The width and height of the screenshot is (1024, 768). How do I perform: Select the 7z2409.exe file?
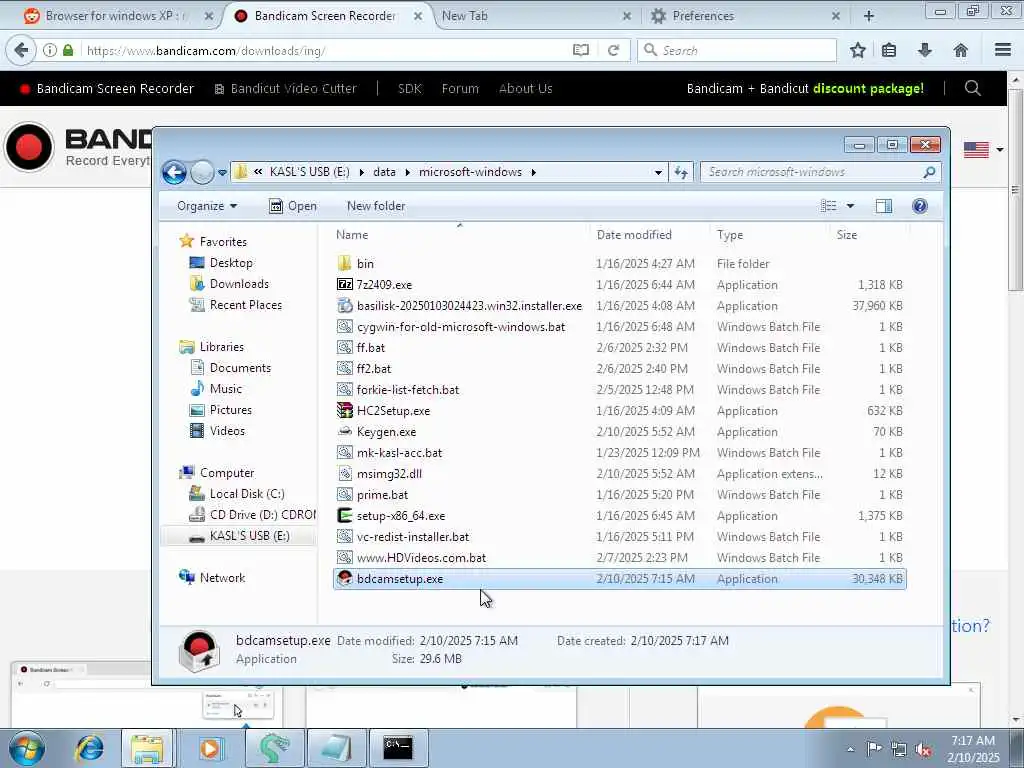(620, 285)
